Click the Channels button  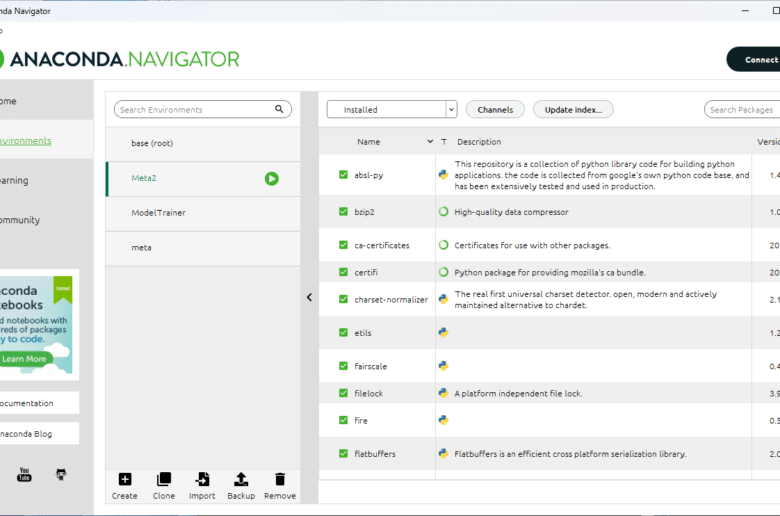[x=495, y=109]
